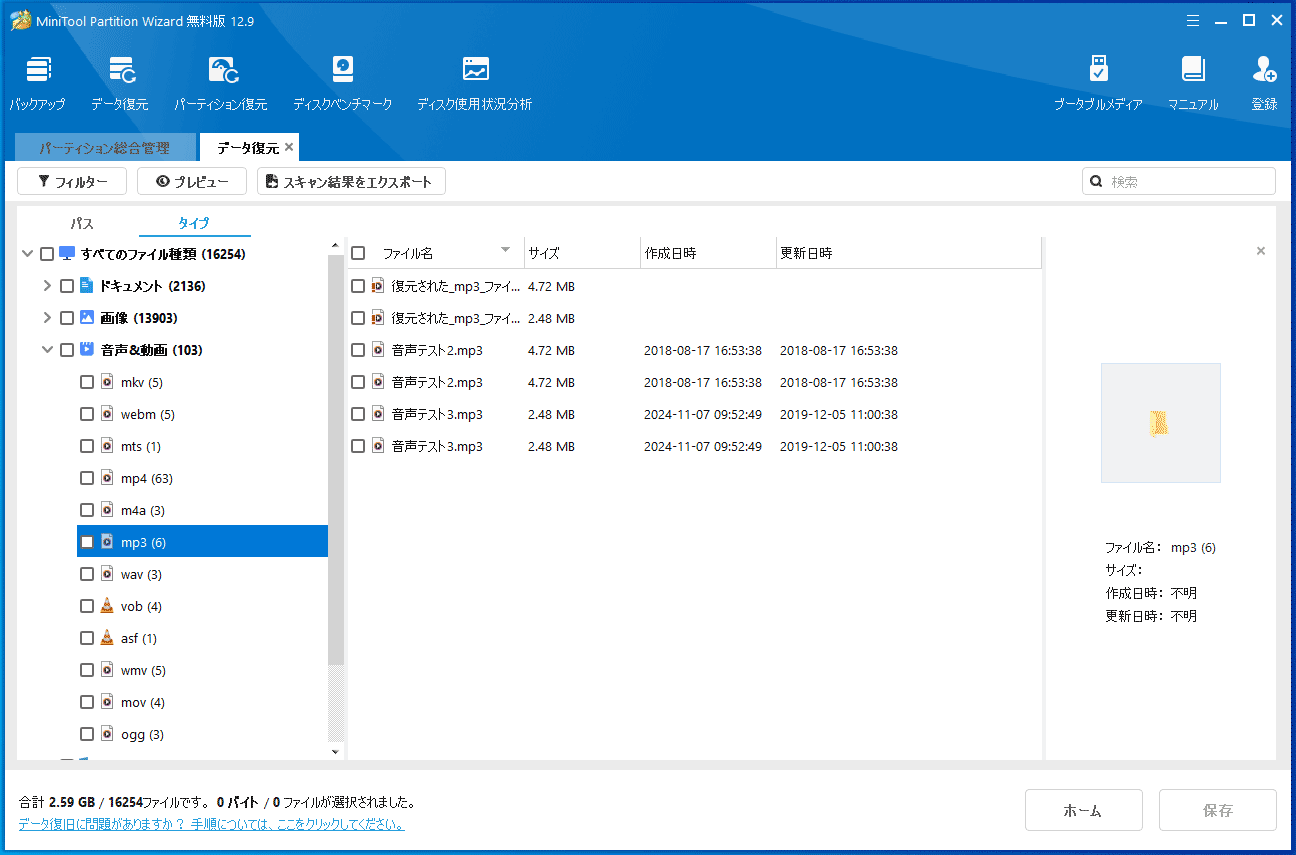This screenshot has height=855, width=1296.
Task: Launch パーティション復元 tool
Action: [221, 81]
